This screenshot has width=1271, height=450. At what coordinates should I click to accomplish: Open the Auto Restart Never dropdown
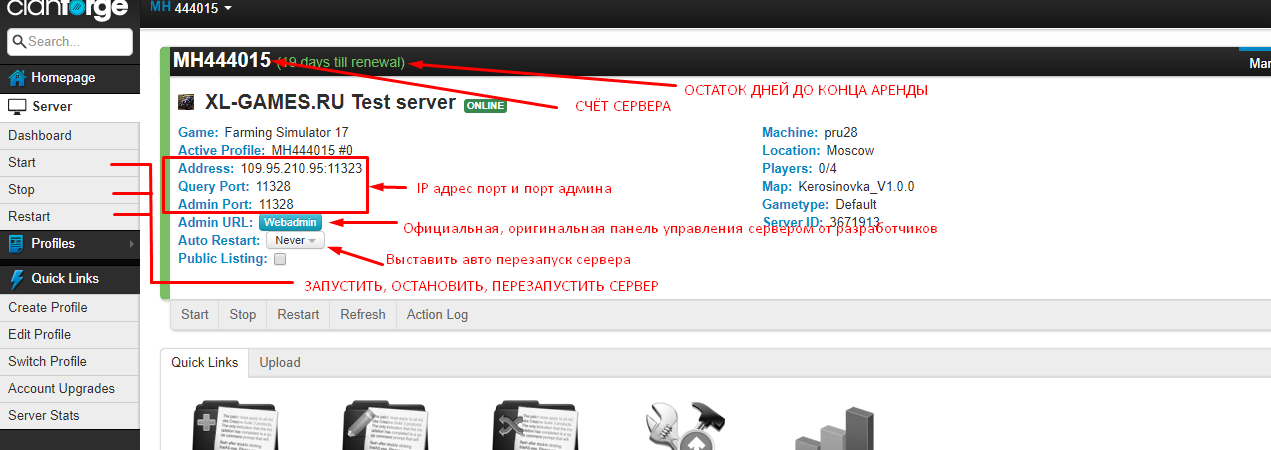point(295,241)
